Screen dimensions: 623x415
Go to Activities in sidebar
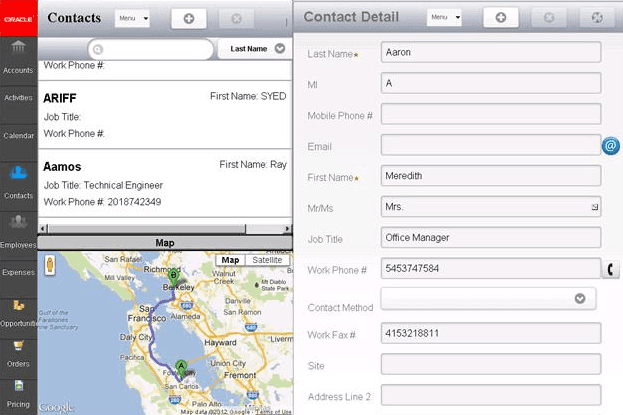coord(18,97)
